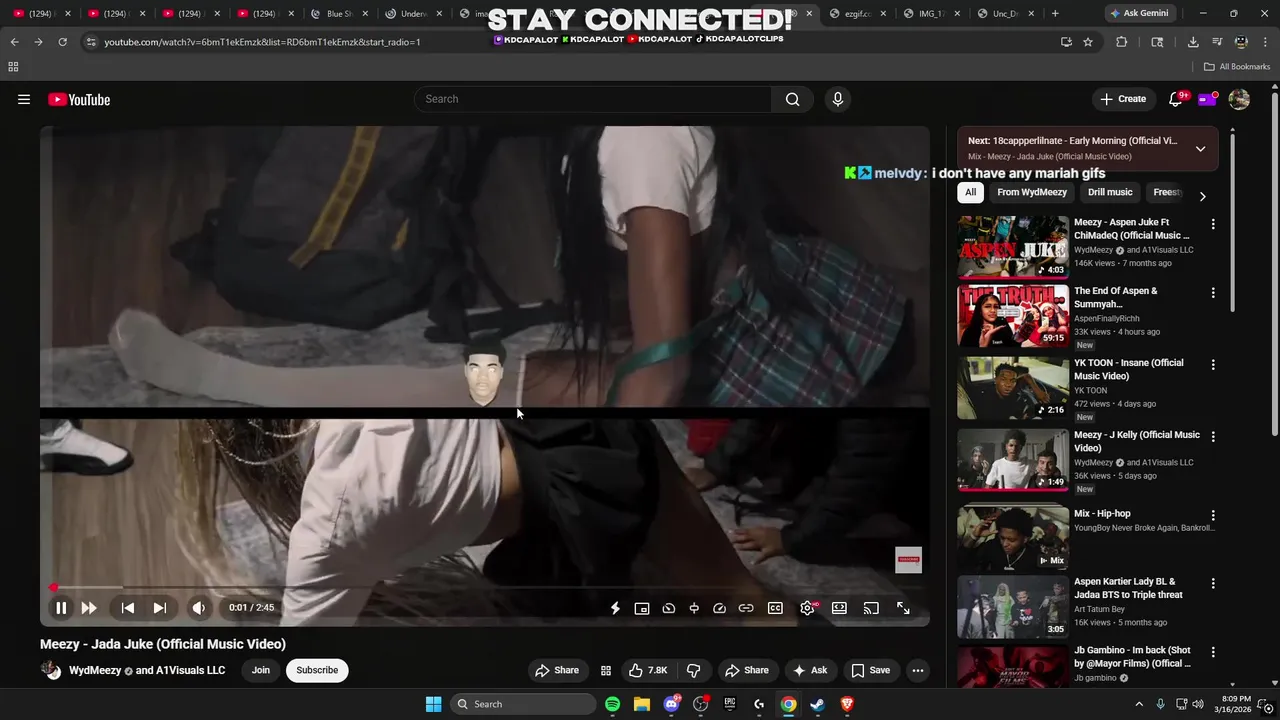The width and height of the screenshot is (1280, 720).
Task: Reload the page in Chrome
Action: 62,42
